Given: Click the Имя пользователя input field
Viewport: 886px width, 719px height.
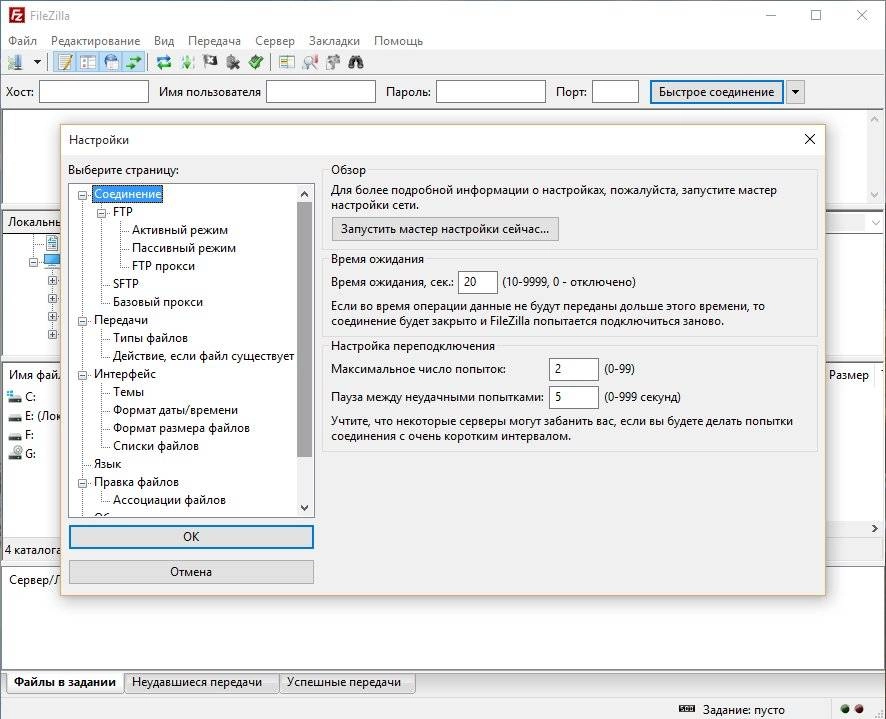Looking at the screenshot, I should 321,92.
